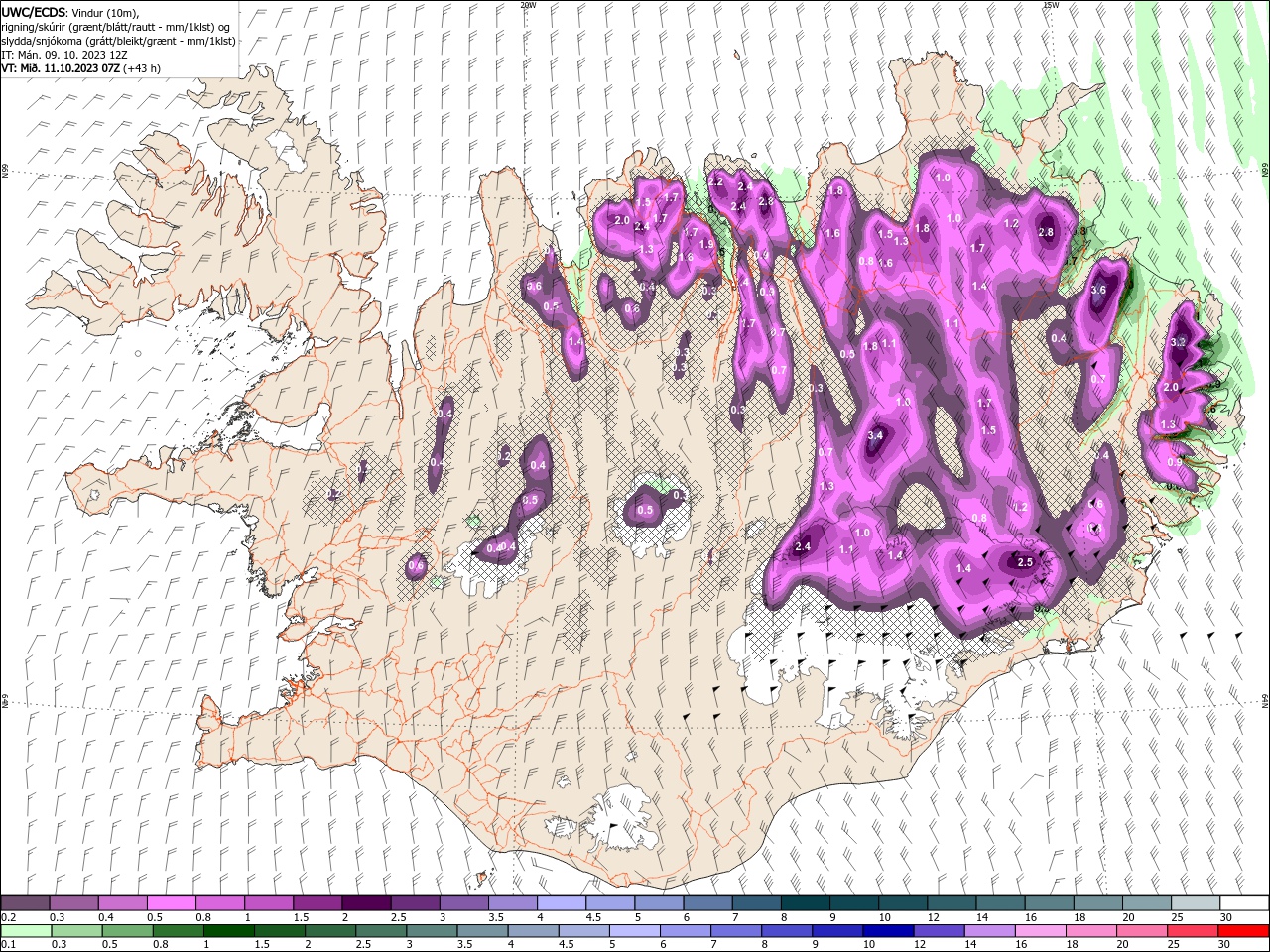This screenshot has width=1270, height=952.
Task: Select the periwinkle 4–4.5 snow legend swatch
Action: click(x=563, y=903)
